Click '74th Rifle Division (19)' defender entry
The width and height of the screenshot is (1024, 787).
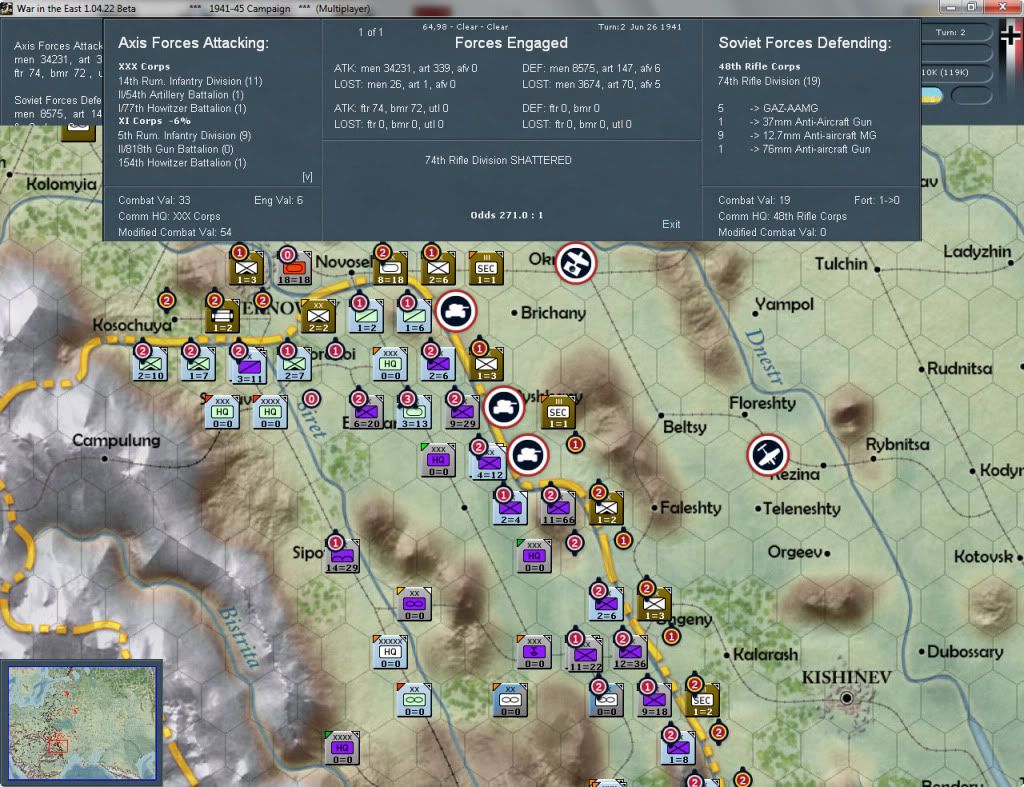point(769,81)
